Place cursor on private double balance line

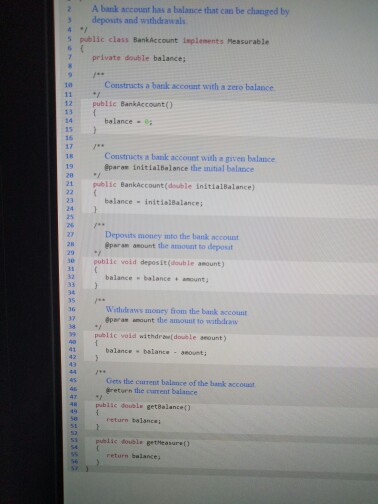pyautogui.click(x=139, y=58)
